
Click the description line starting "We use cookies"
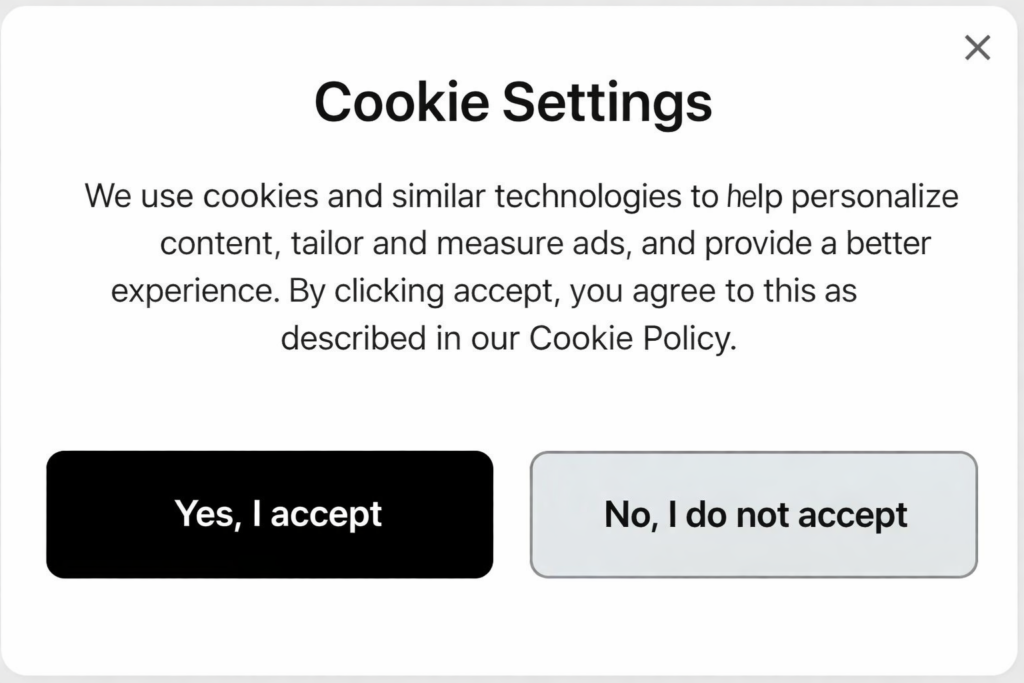(x=521, y=195)
